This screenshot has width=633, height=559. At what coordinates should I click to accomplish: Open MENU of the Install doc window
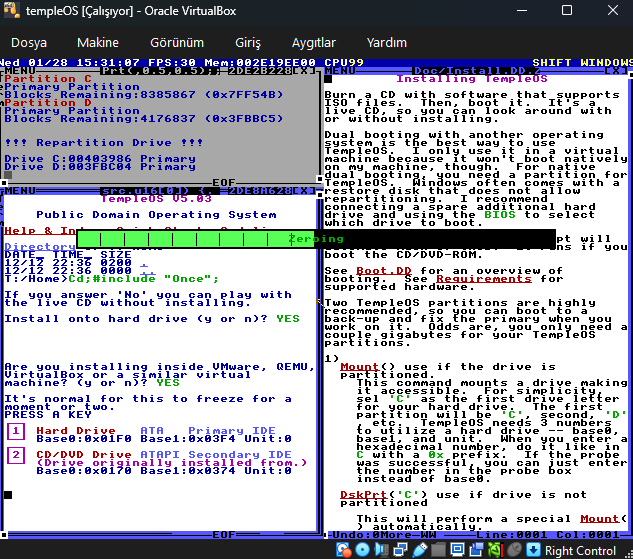point(340,71)
